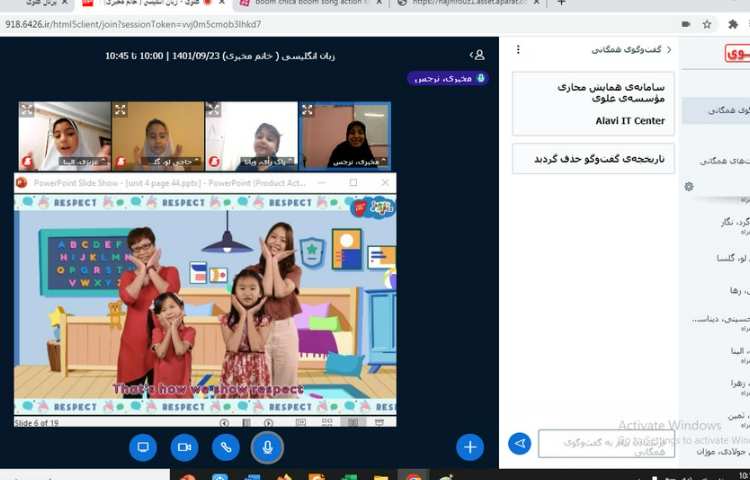Open the blue plus actions menu

click(x=470, y=447)
